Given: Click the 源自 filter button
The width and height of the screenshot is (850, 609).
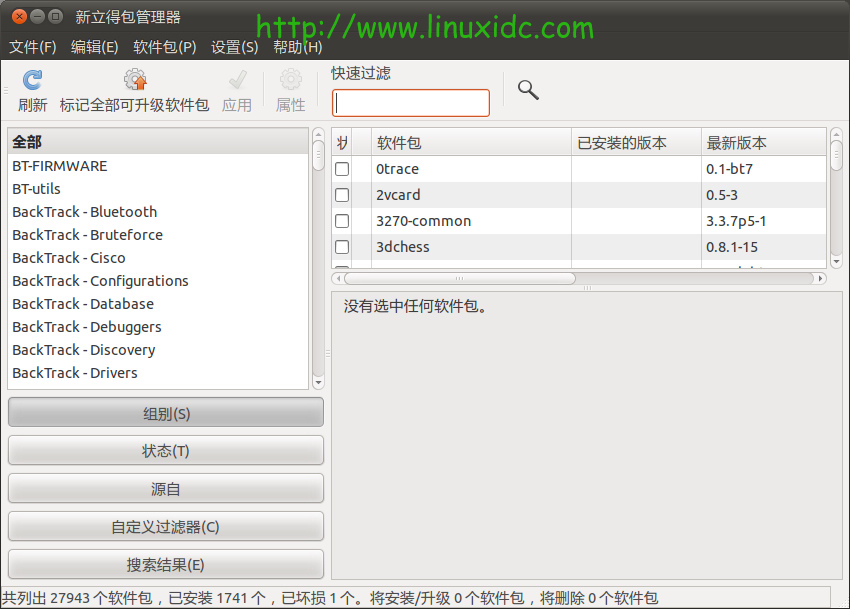Looking at the screenshot, I should [x=166, y=488].
